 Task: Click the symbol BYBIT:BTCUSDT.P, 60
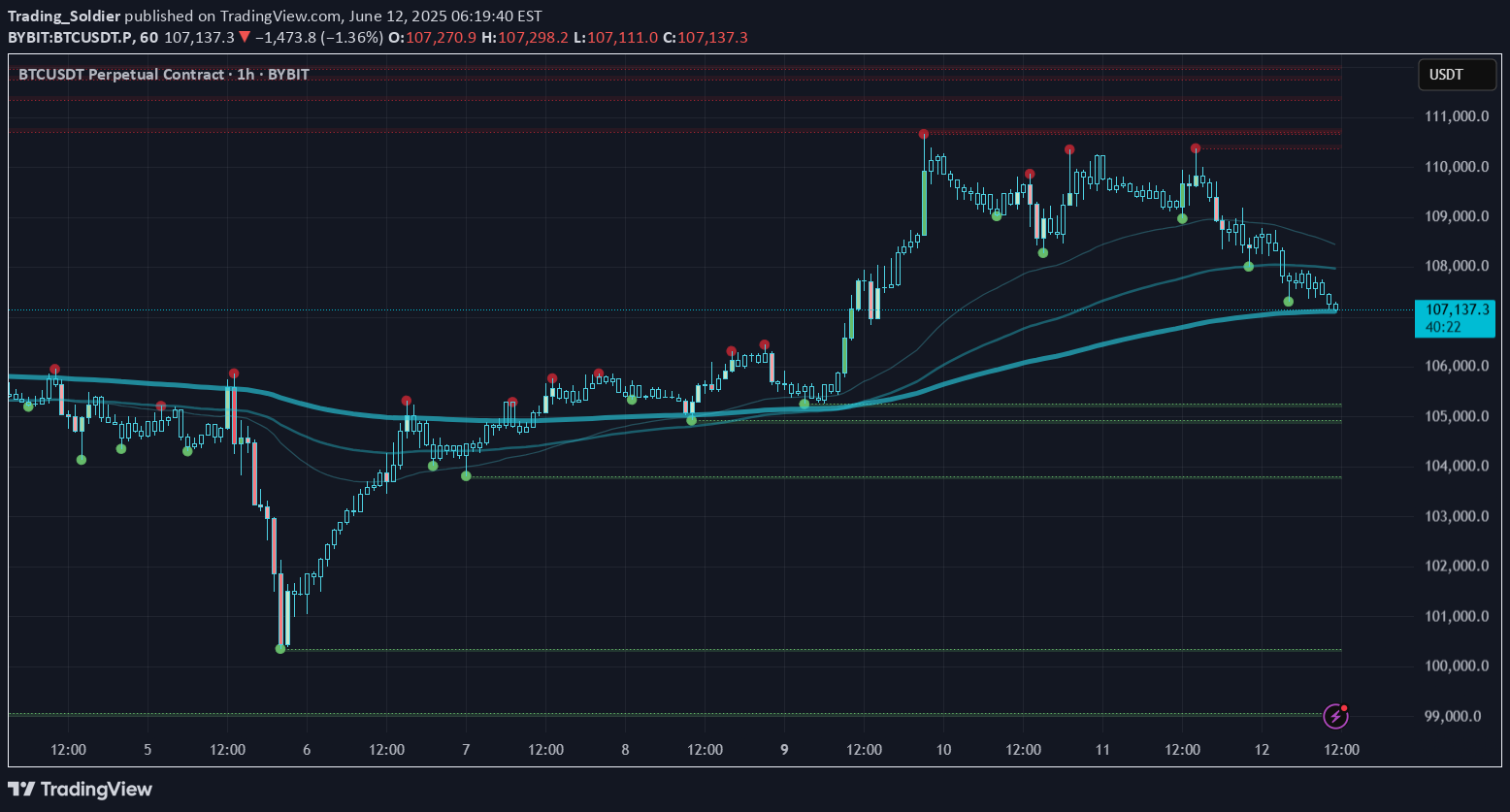click(x=82, y=37)
